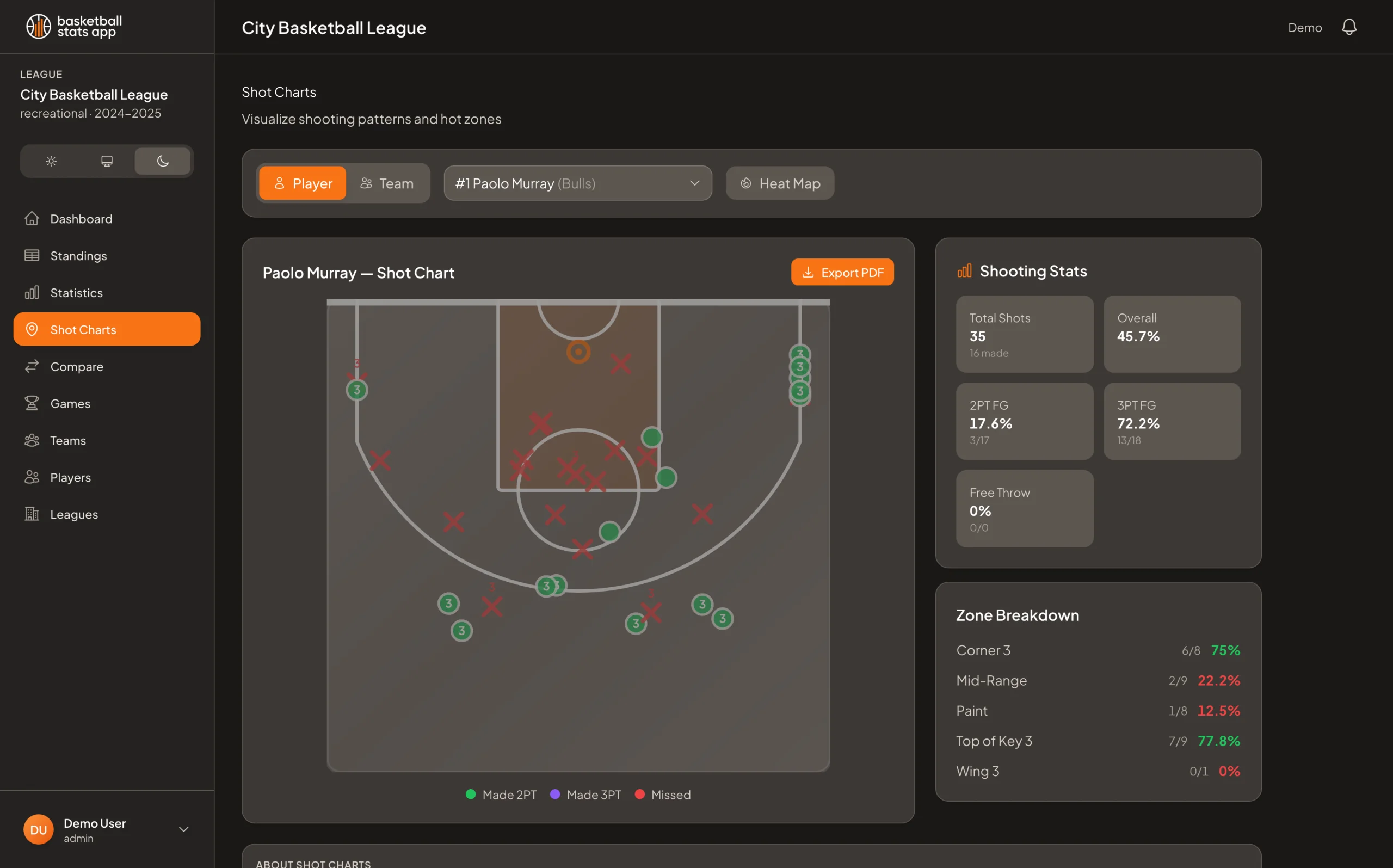Open Statistics via the bar chart icon
The width and height of the screenshot is (1393, 868).
click(32, 292)
